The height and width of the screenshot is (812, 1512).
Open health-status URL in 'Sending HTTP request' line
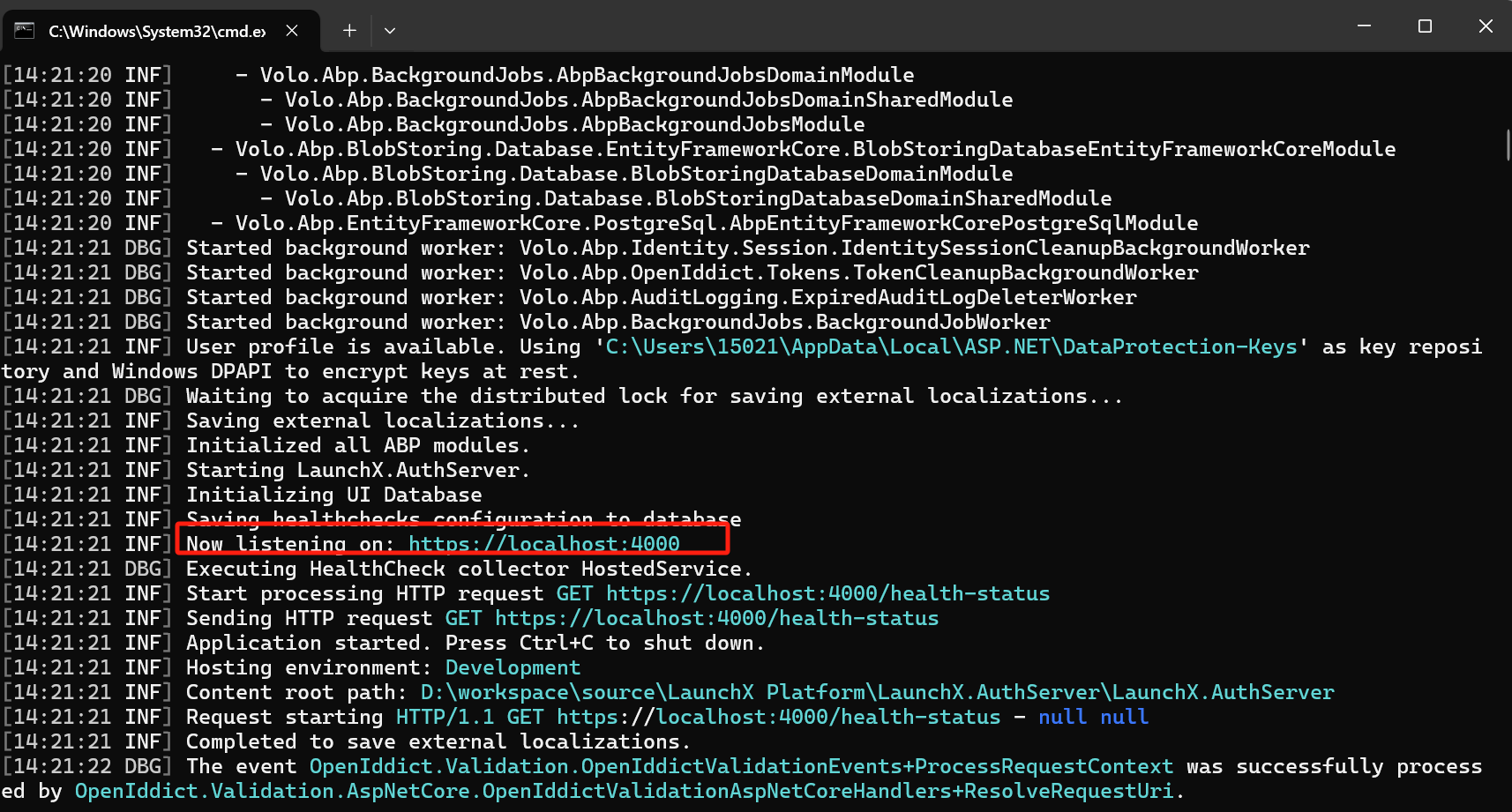(x=716, y=618)
